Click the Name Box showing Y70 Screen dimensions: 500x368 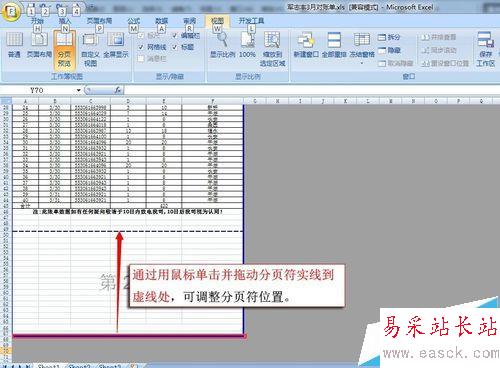click(37, 90)
